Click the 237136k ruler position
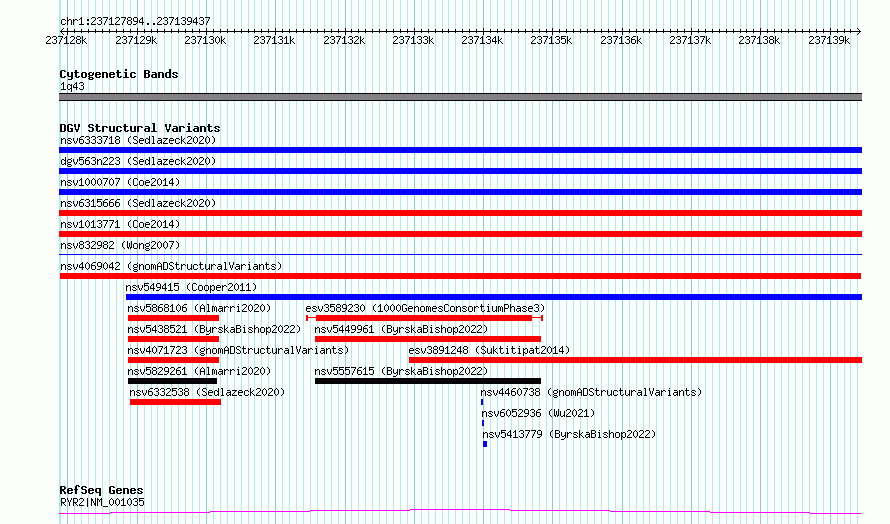890x524 pixels. (x=622, y=40)
